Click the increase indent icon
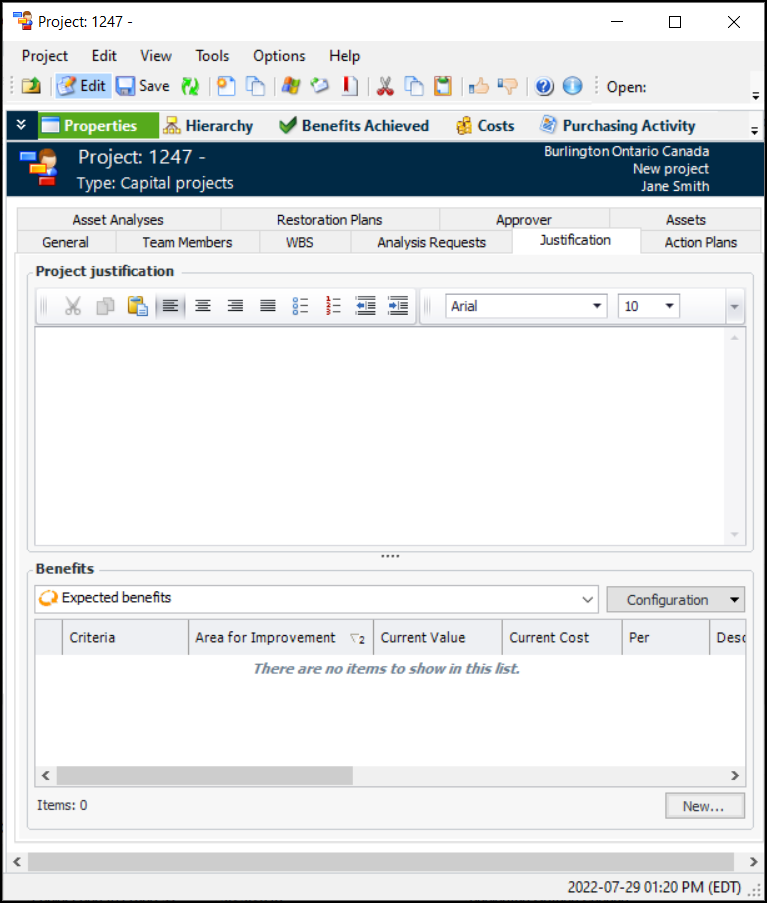767x903 pixels. click(x=398, y=306)
